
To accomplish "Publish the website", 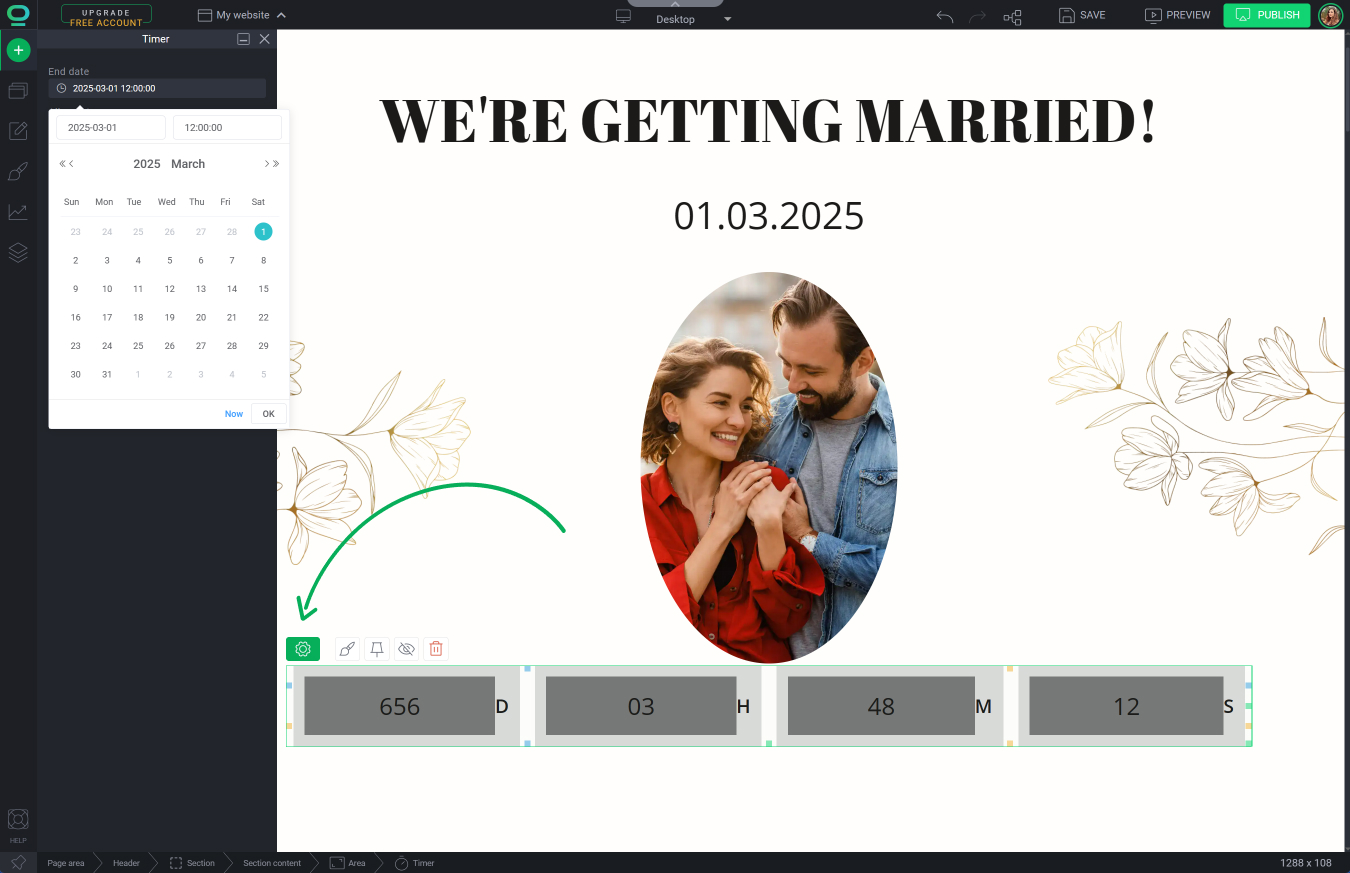I will (x=1267, y=15).
